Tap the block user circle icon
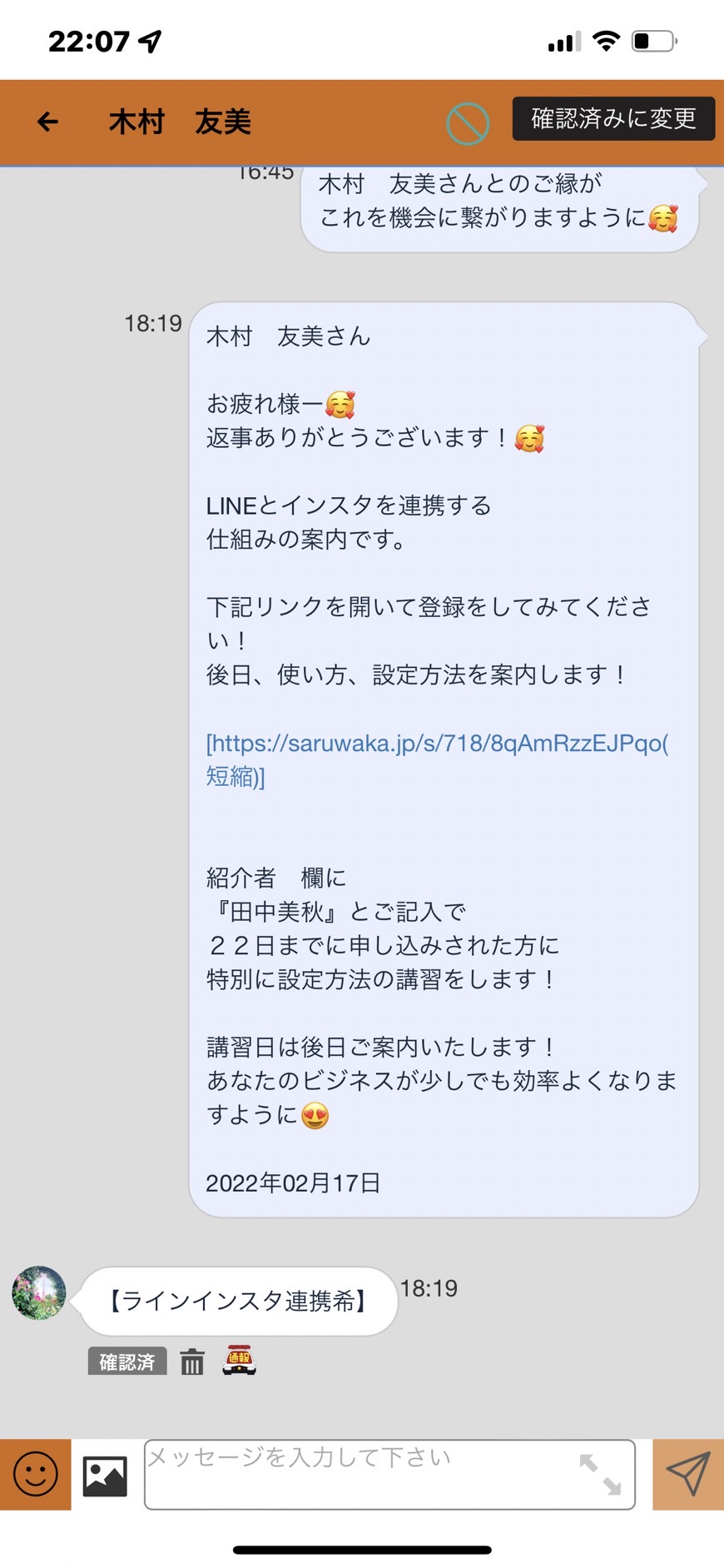This screenshot has height=1568, width=724. click(468, 123)
